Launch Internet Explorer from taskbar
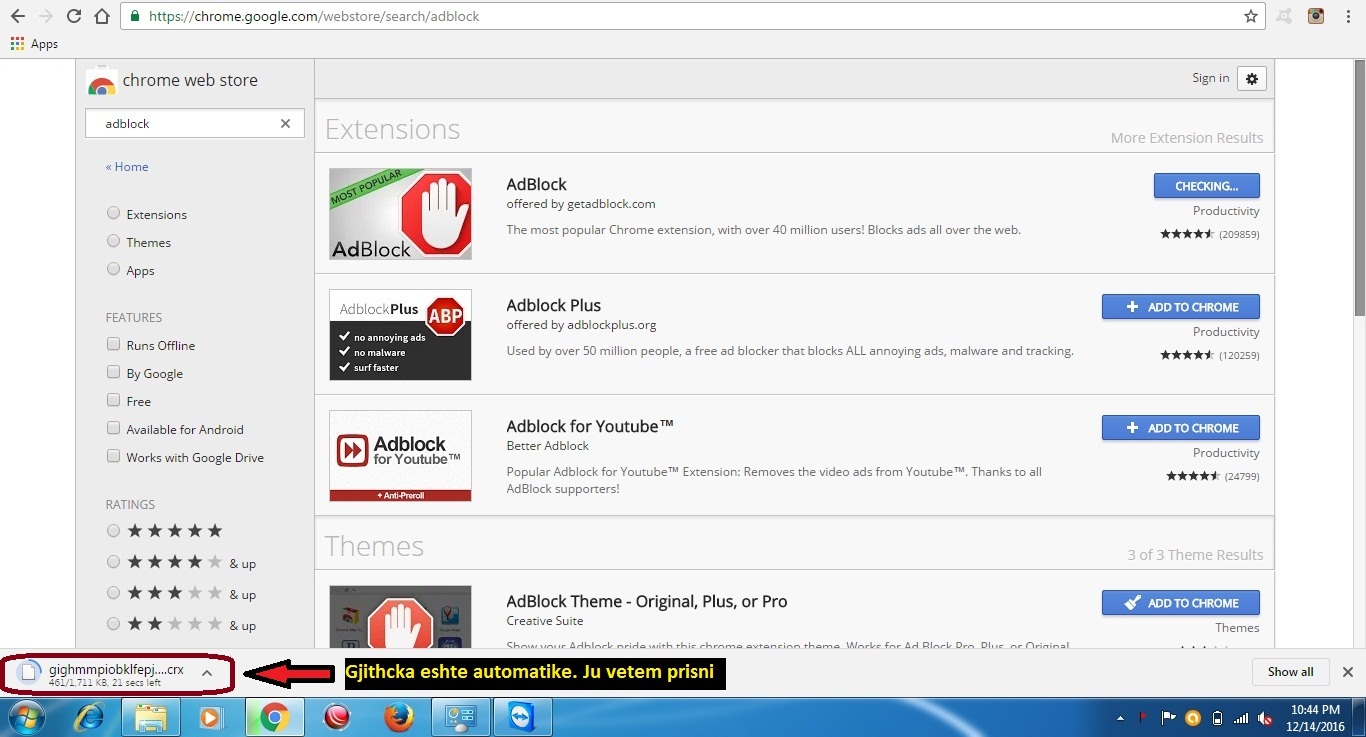The image size is (1366, 737). pyautogui.click(x=90, y=718)
